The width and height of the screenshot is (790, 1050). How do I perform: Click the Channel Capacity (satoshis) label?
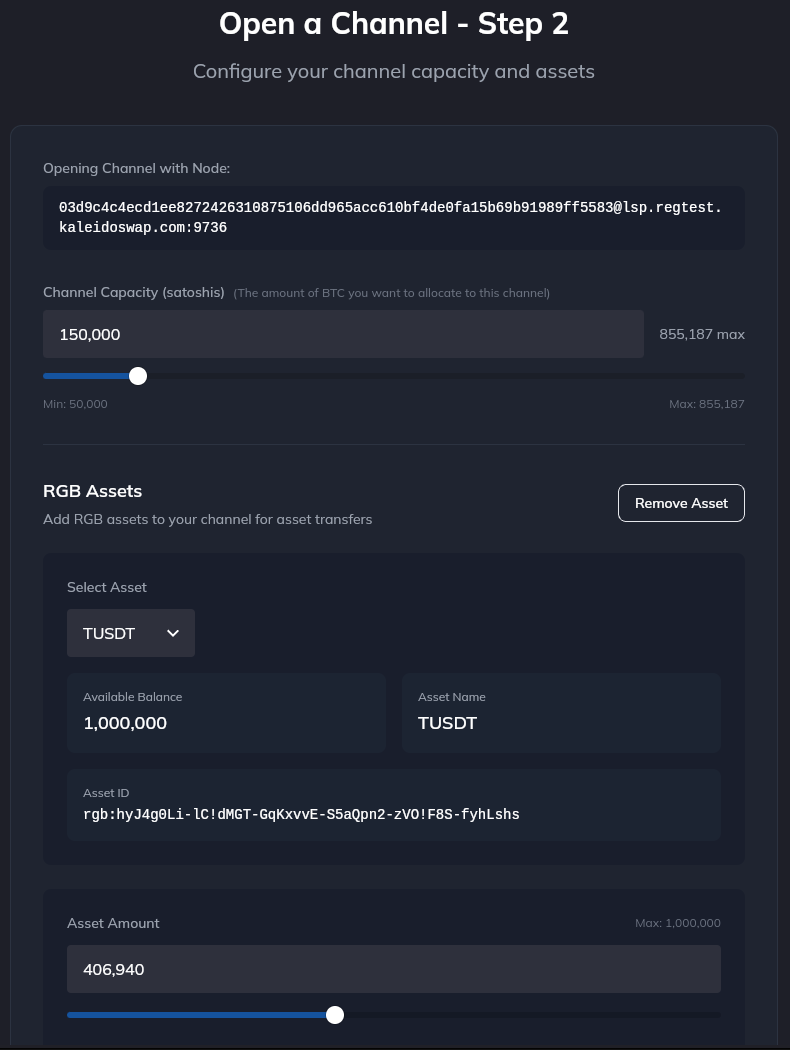pyautogui.click(x=133, y=292)
